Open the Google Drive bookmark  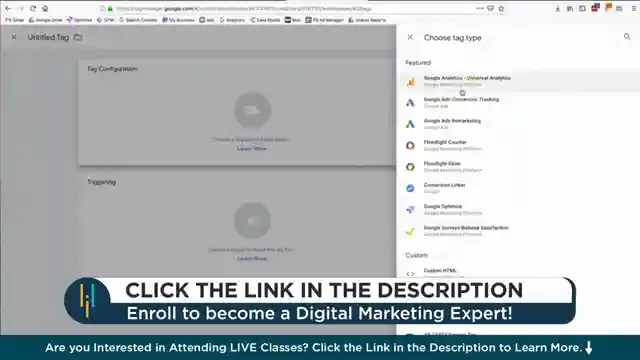point(45,20)
